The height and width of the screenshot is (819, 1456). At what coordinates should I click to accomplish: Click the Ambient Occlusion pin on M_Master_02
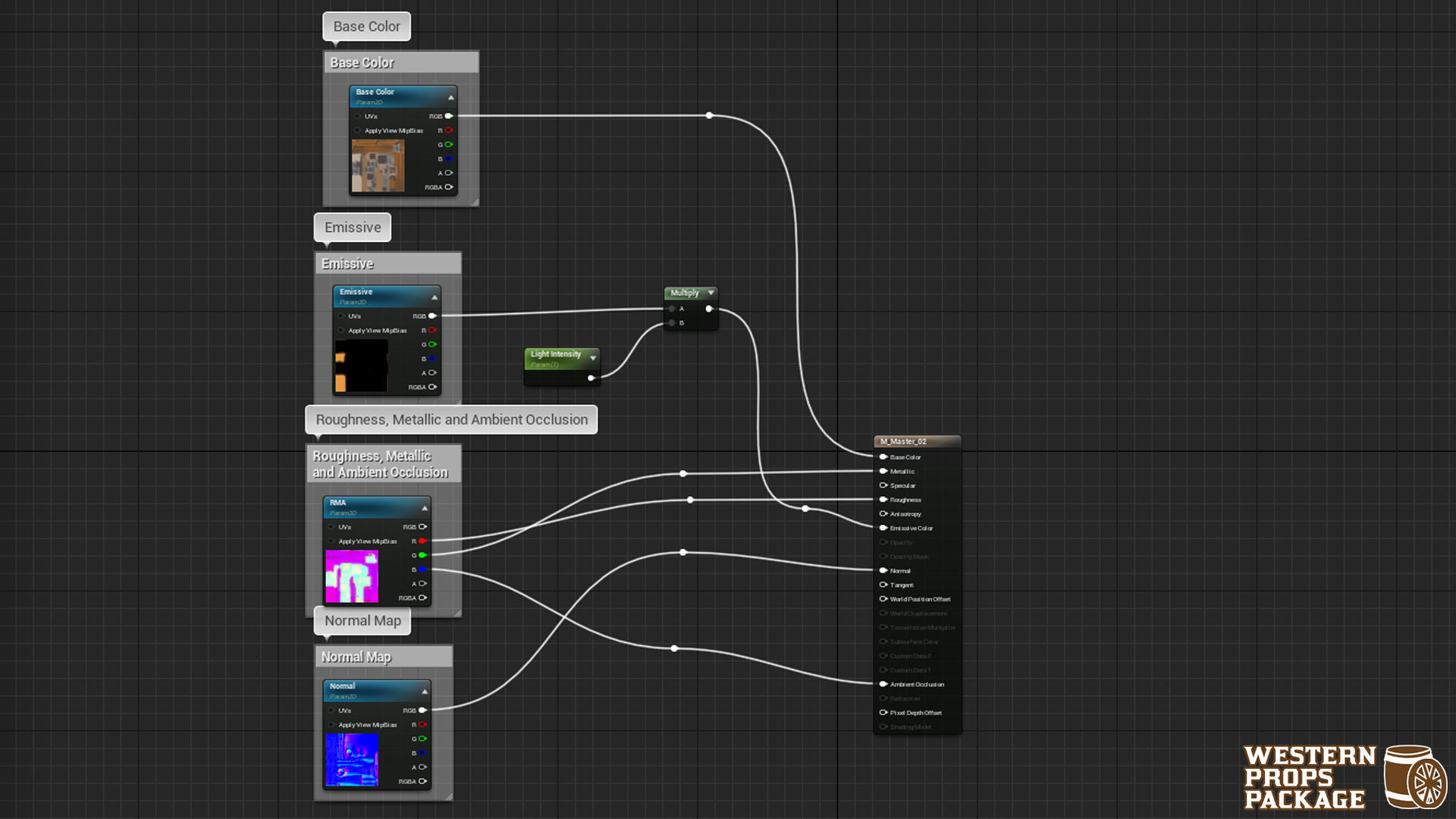pos(883,684)
